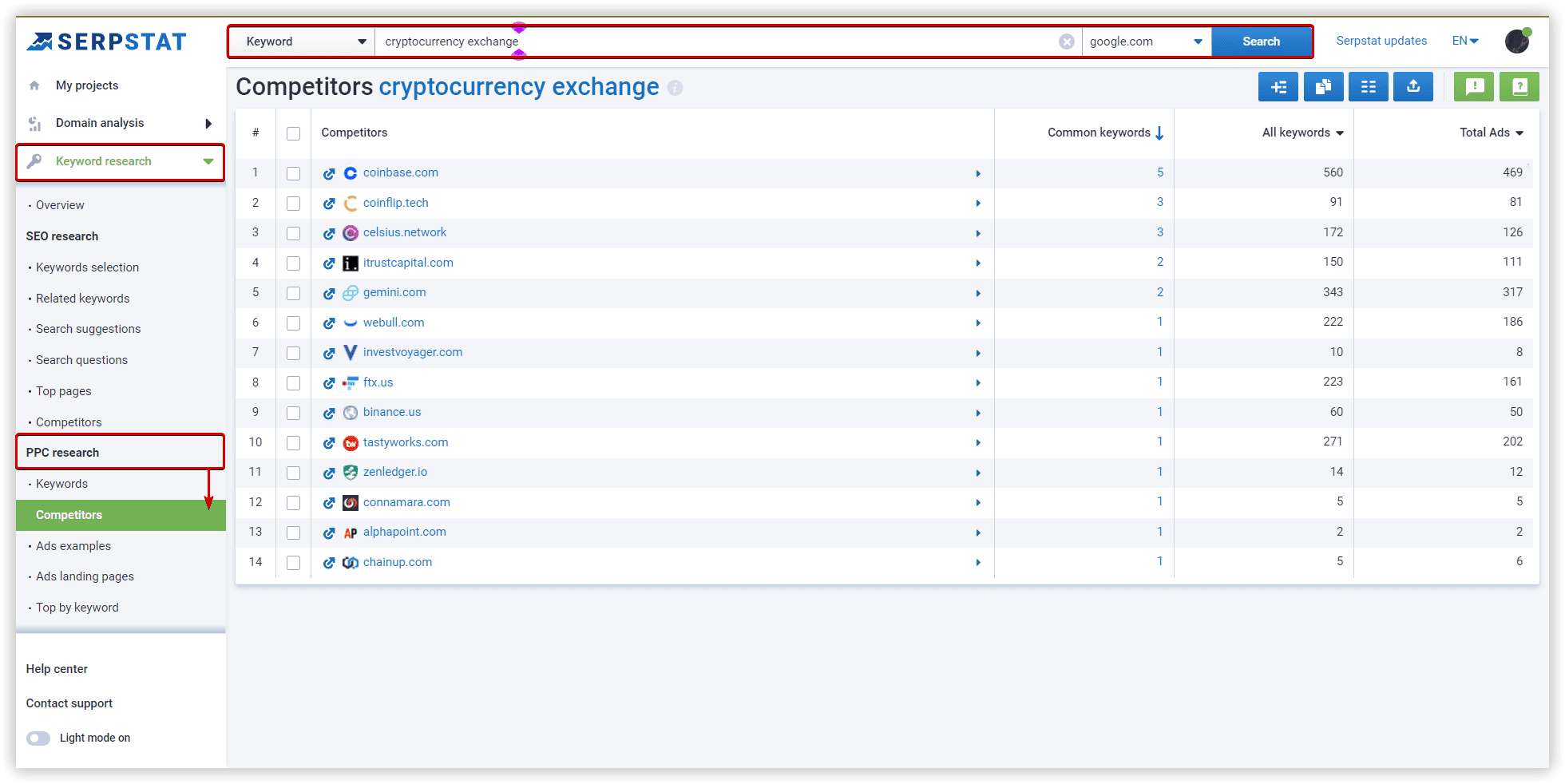Open the Contact support link
The image size is (1565, 784).
69,703
